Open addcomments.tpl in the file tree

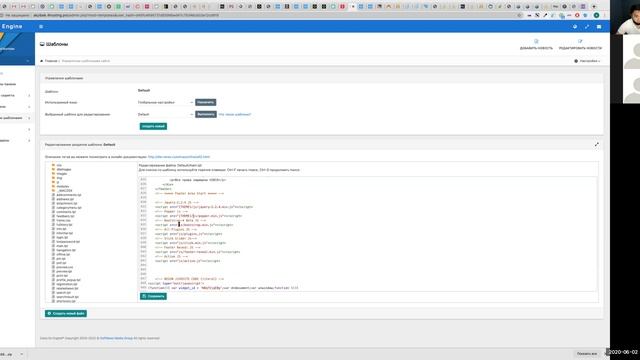click(x=69, y=195)
